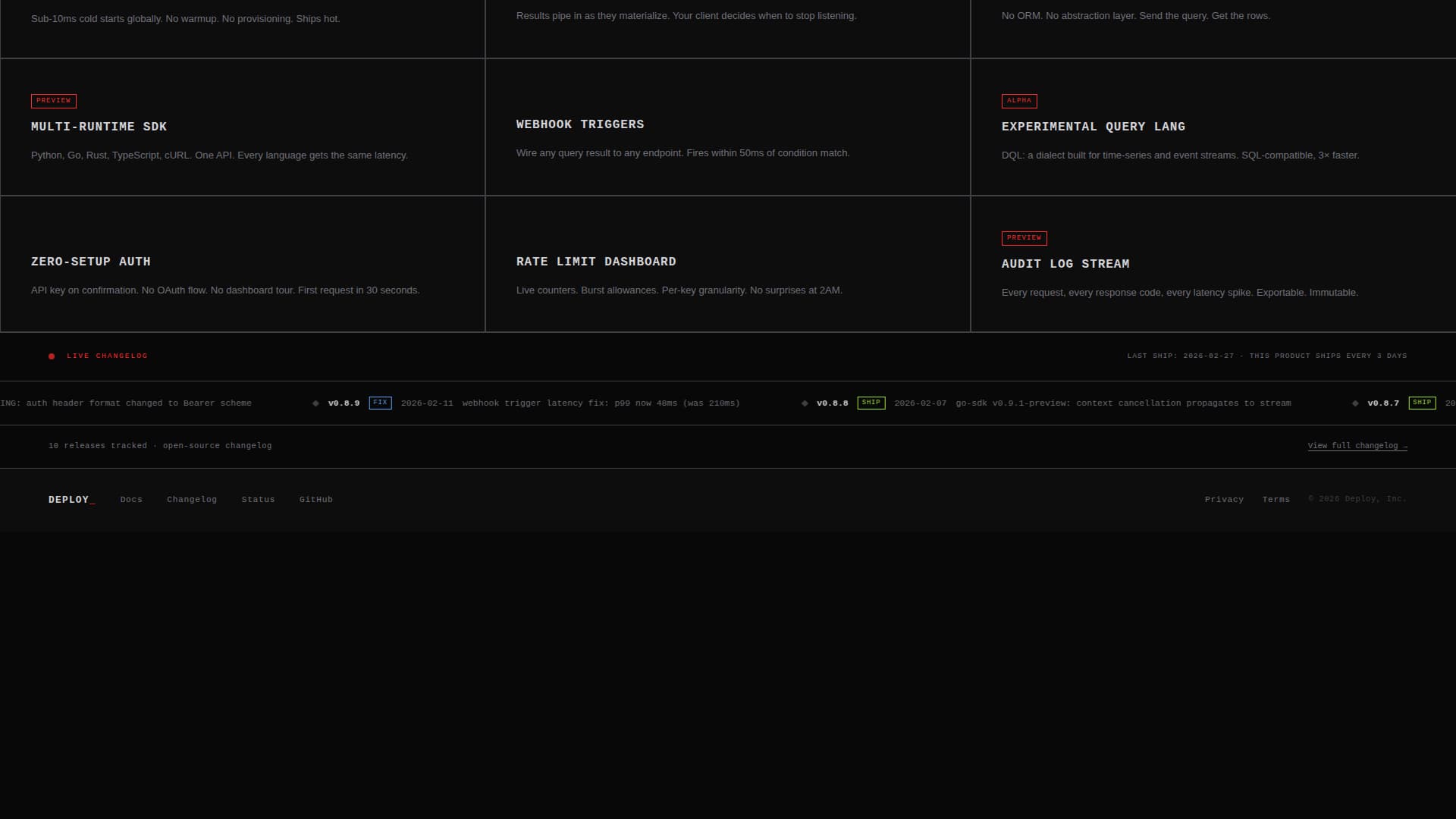Click the API key on confirmation description
1456x819 pixels.
(225, 290)
